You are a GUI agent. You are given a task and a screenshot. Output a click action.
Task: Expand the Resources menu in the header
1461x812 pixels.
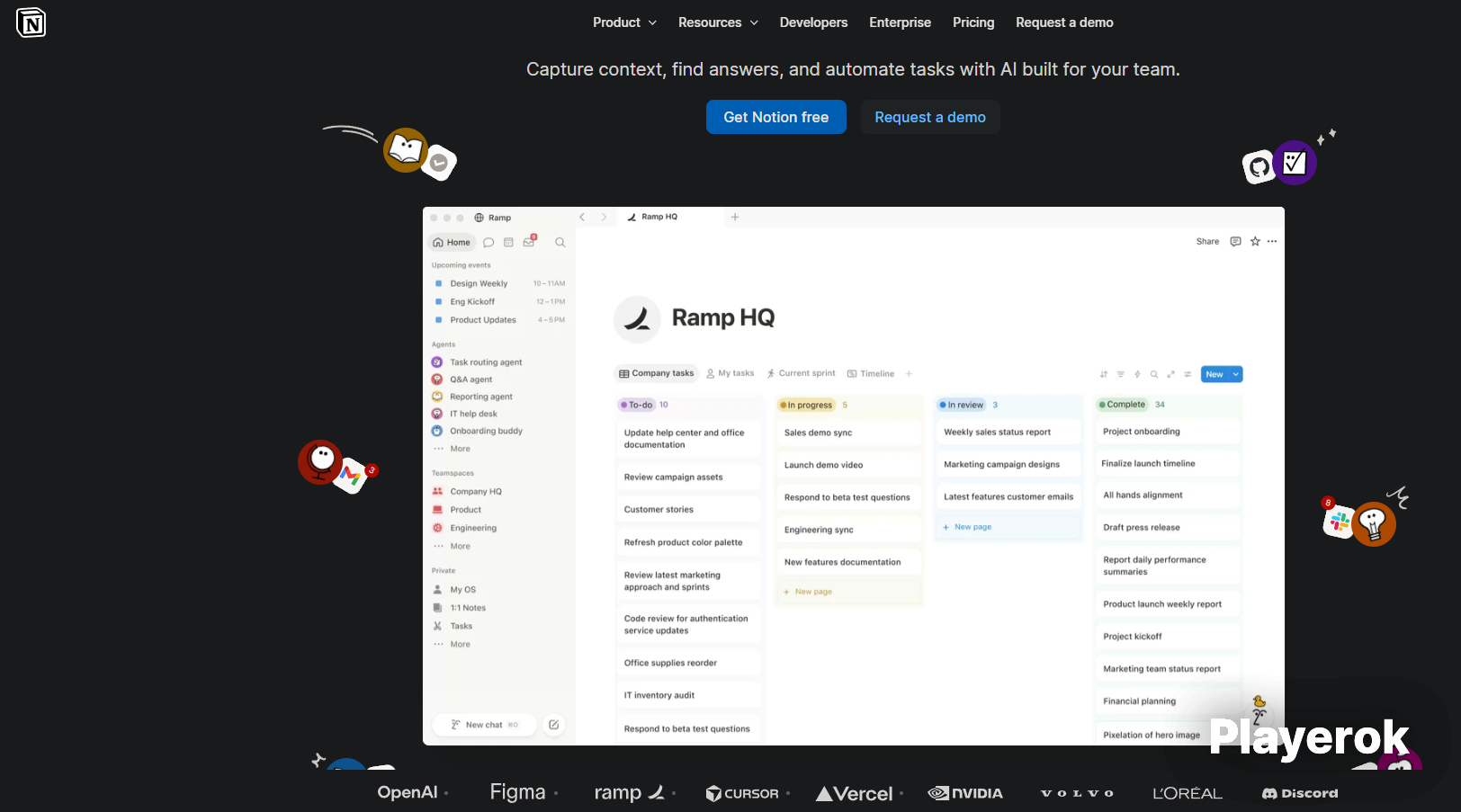[718, 22]
